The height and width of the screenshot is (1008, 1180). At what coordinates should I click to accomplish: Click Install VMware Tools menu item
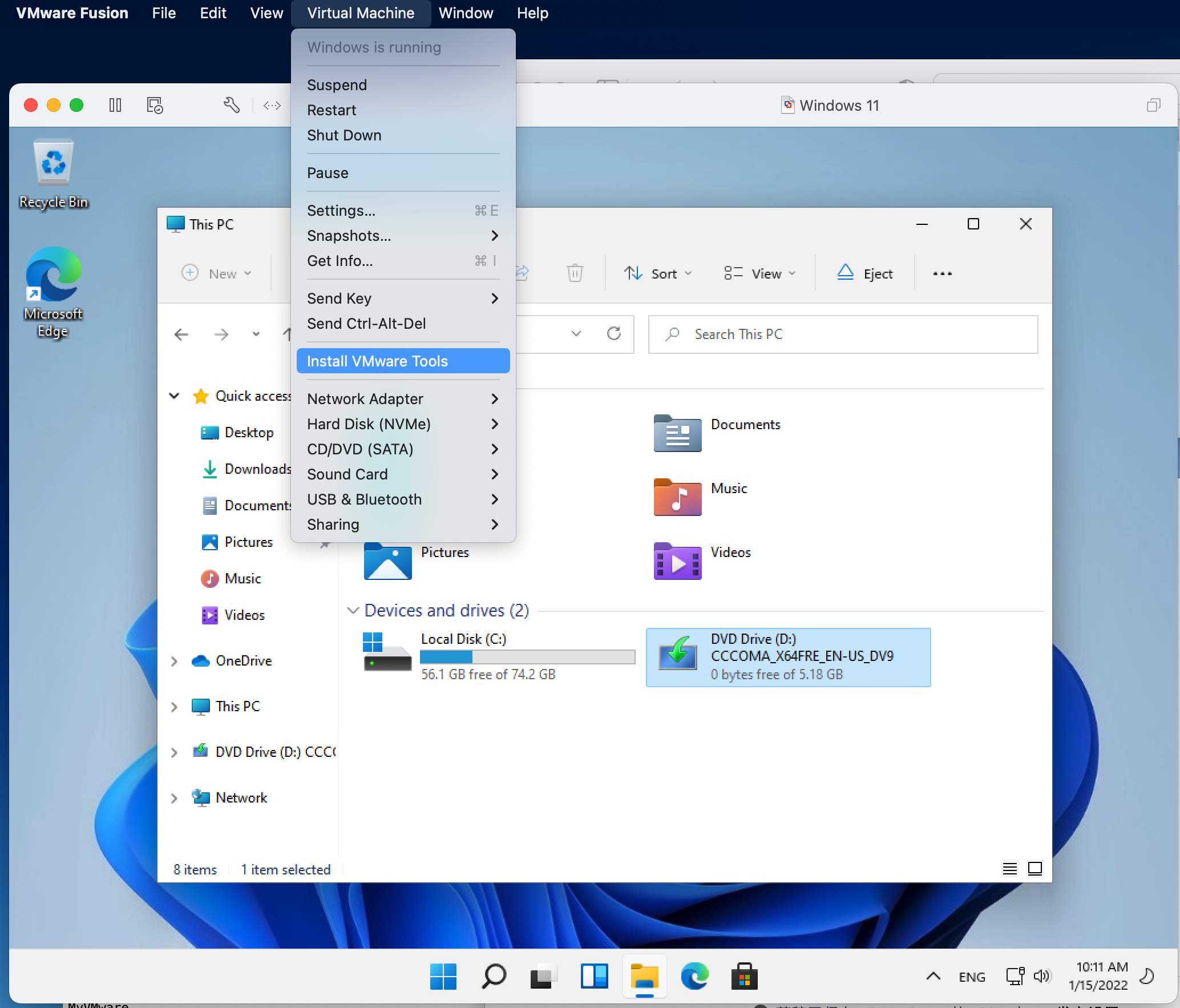378,361
